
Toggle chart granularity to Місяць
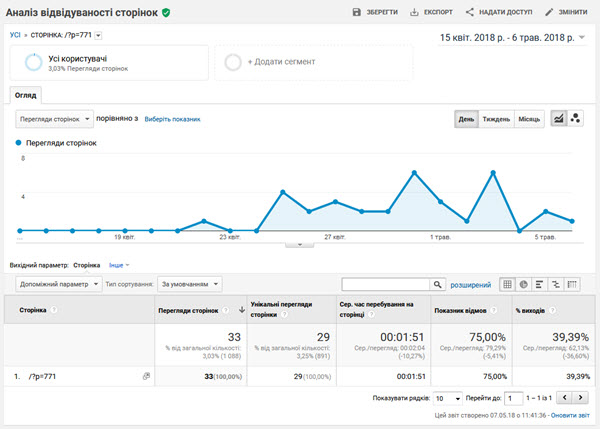[x=529, y=119]
